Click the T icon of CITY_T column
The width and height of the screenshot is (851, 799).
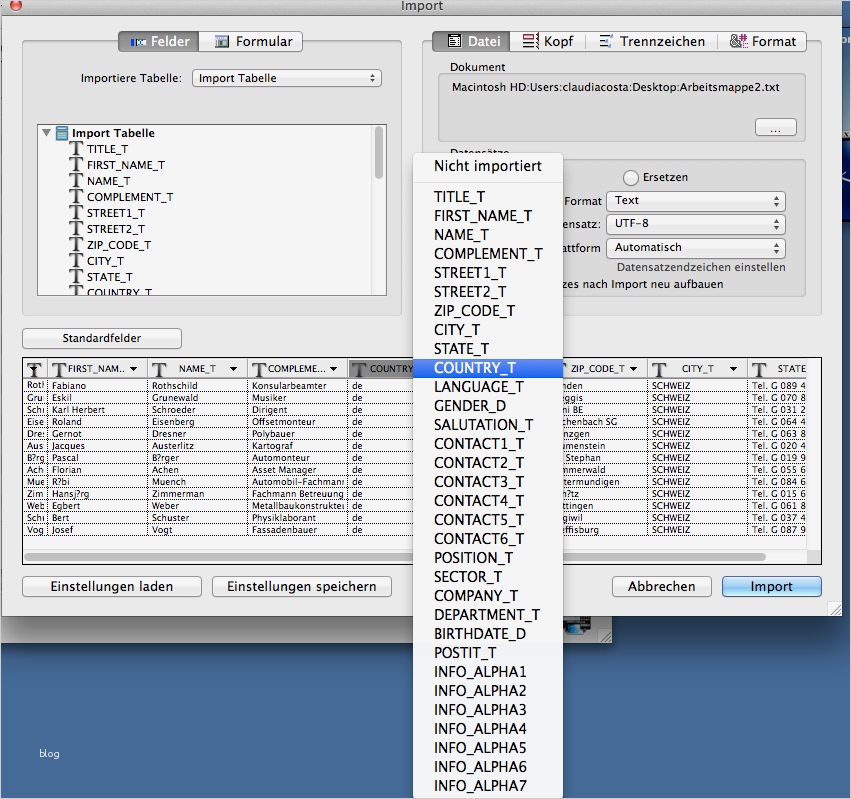click(658, 369)
